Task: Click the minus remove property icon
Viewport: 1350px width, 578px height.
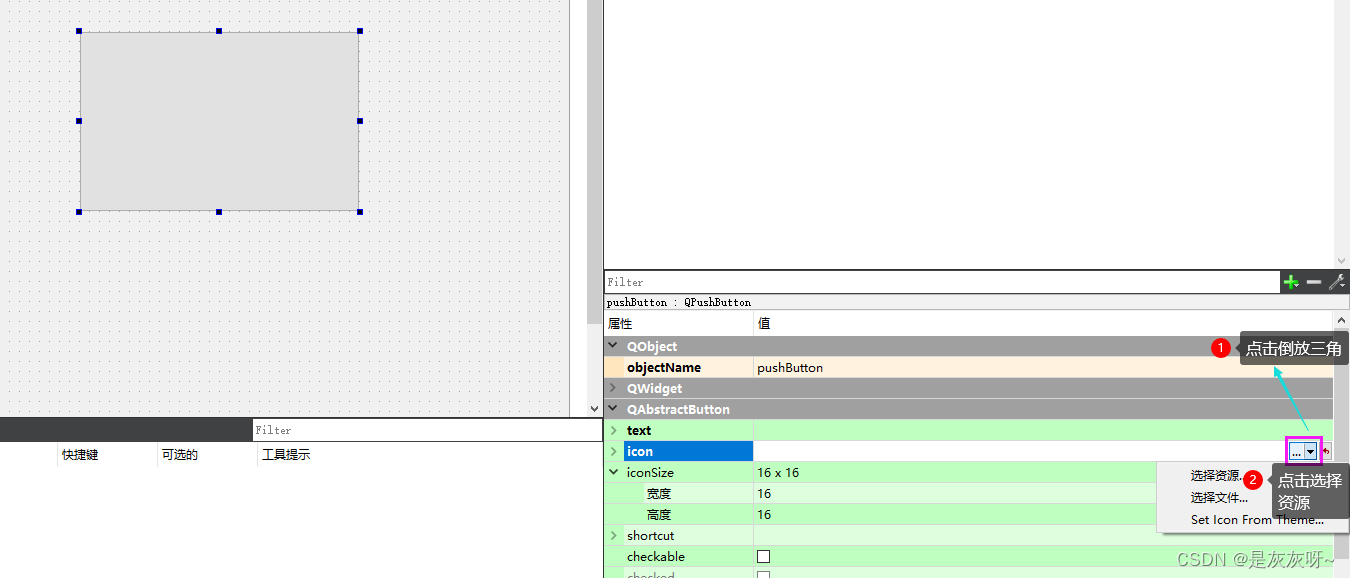Action: pos(1314,283)
